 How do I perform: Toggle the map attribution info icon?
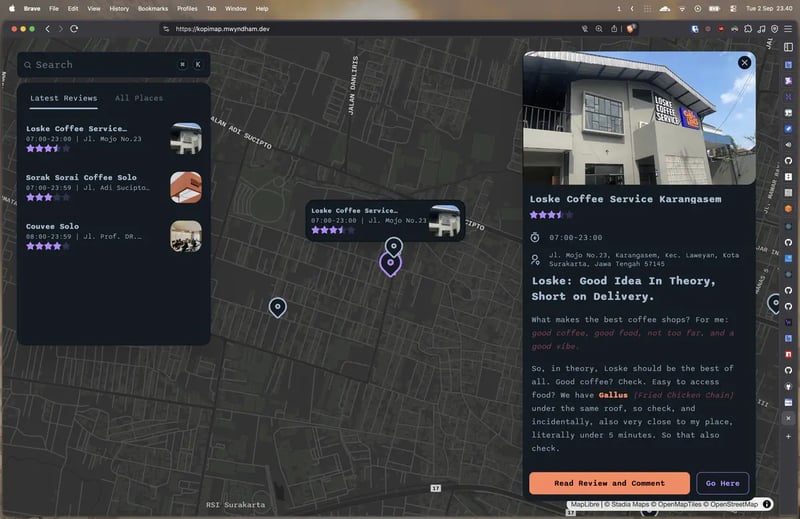tap(766, 504)
